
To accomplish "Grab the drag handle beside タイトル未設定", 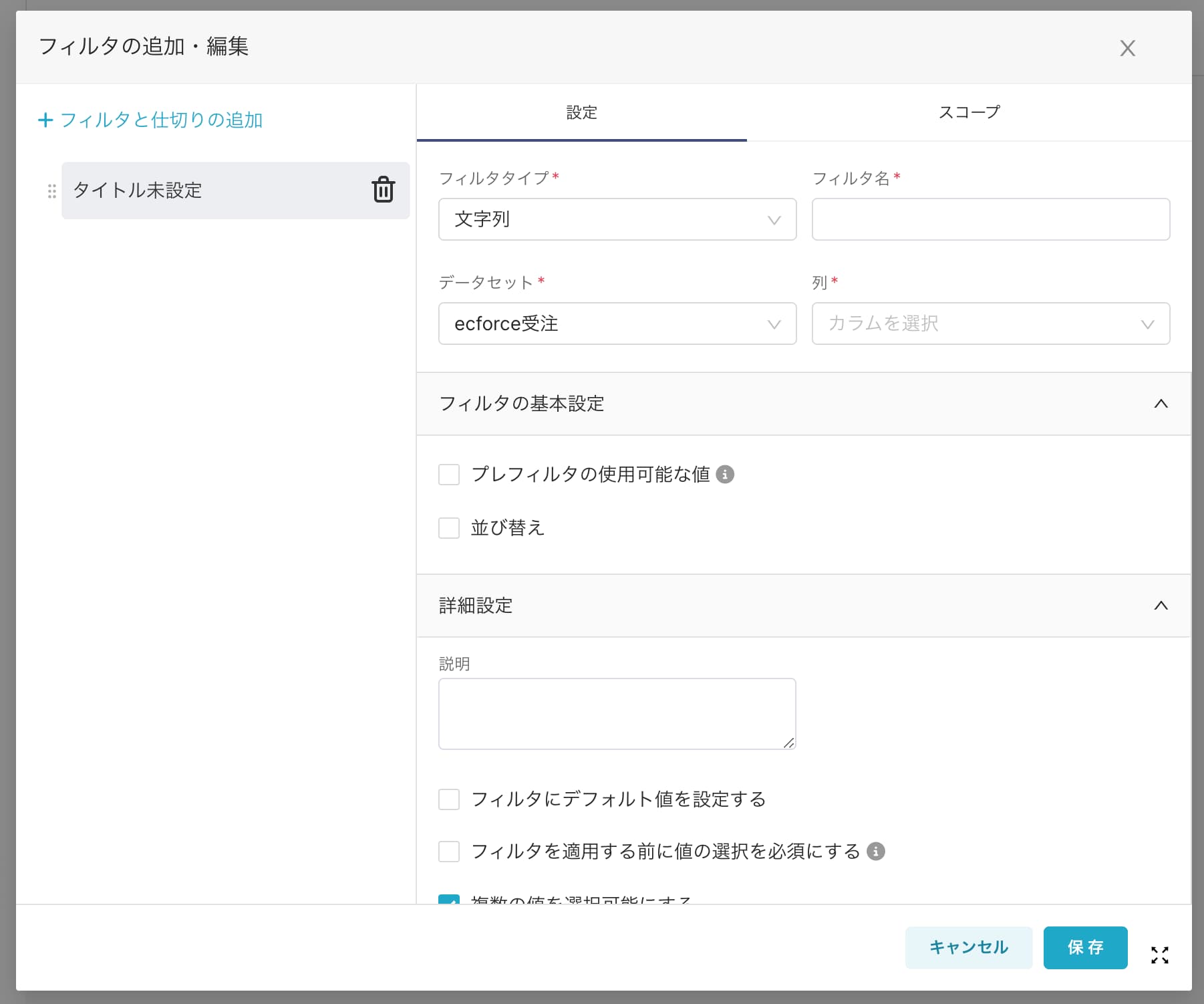I will (x=51, y=191).
